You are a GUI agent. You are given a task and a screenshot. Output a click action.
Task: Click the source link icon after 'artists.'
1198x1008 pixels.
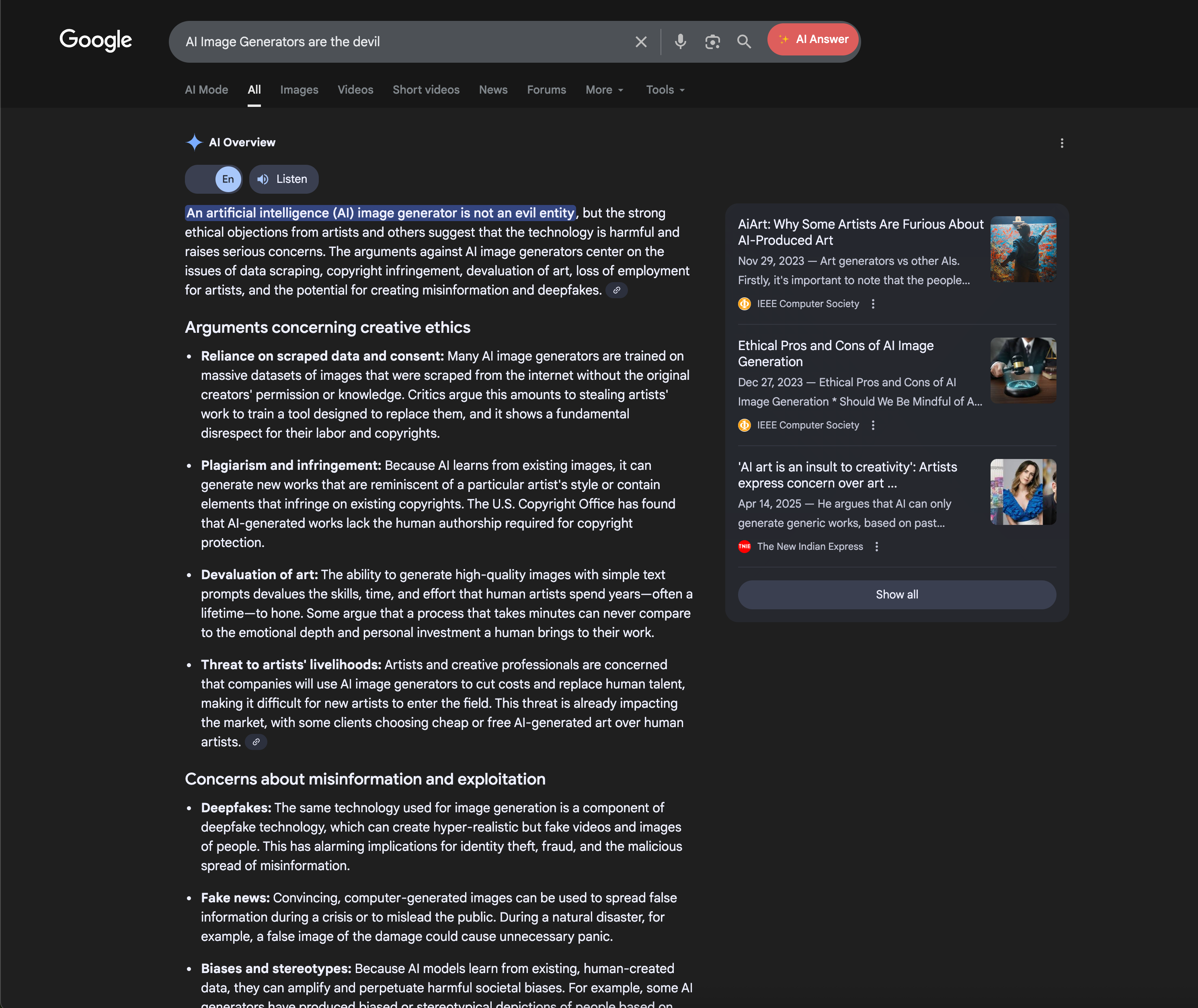tap(256, 742)
